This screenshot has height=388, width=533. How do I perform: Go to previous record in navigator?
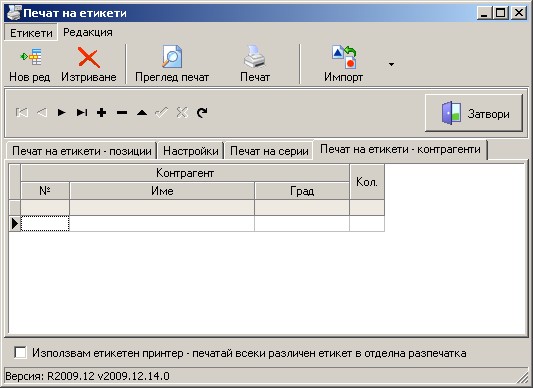click(42, 112)
